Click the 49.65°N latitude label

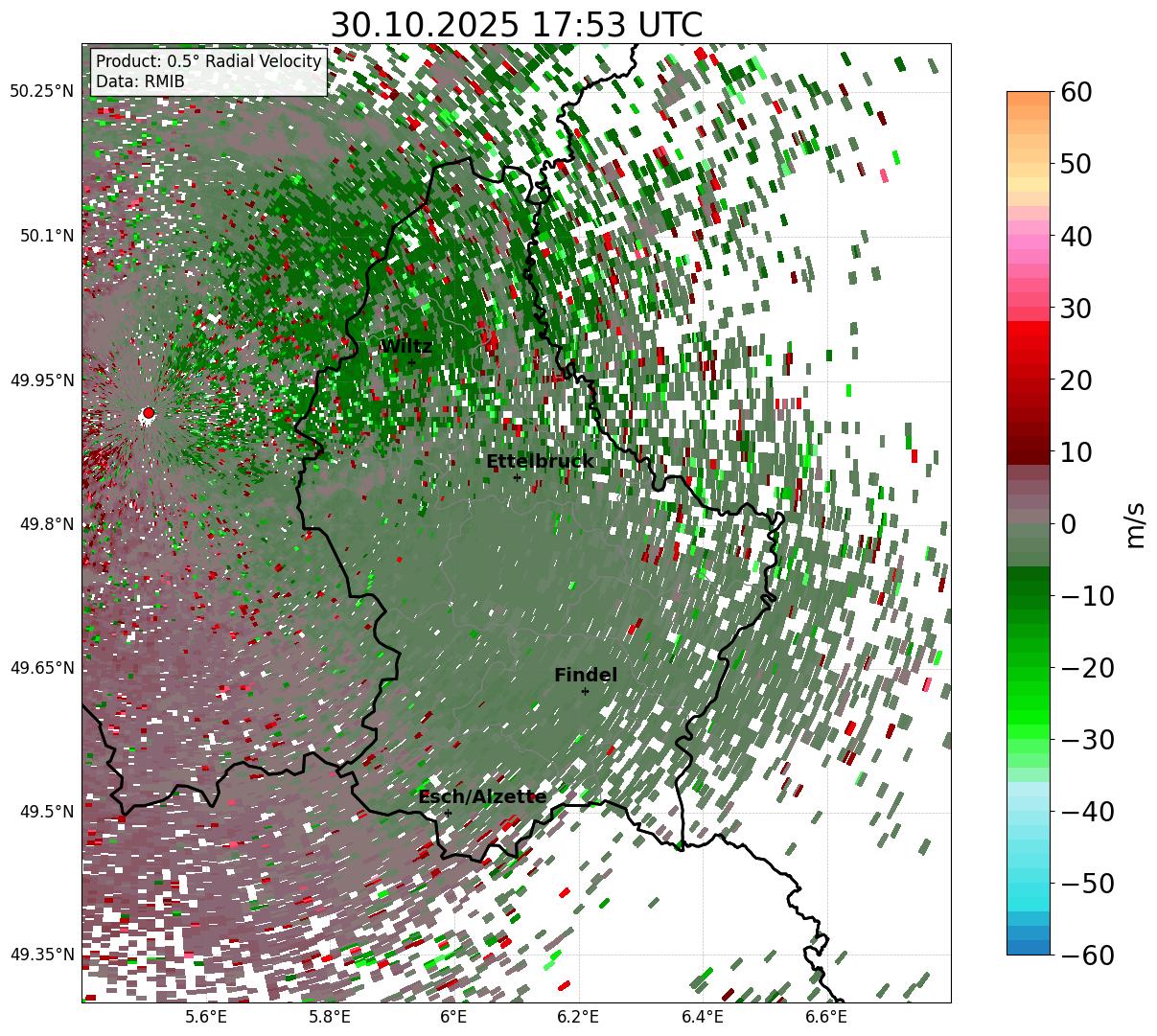pos(41,668)
